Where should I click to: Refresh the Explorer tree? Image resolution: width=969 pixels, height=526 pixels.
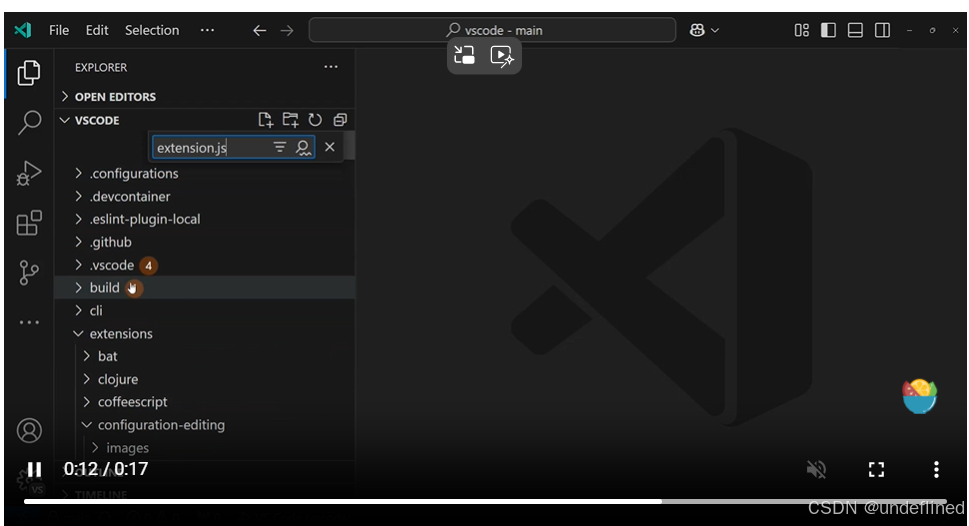[315, 120]
